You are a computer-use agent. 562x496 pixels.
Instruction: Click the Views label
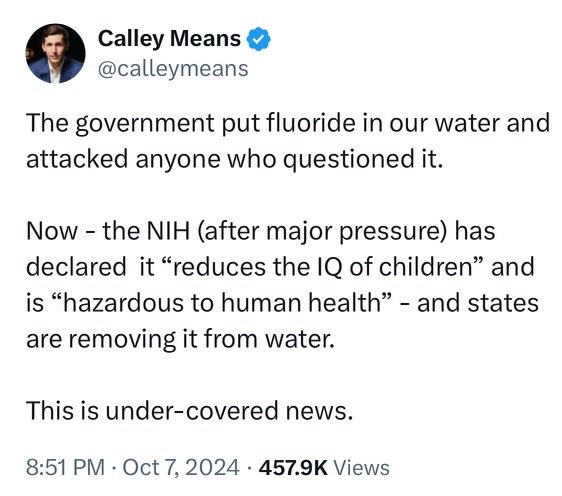pos(362,468)
